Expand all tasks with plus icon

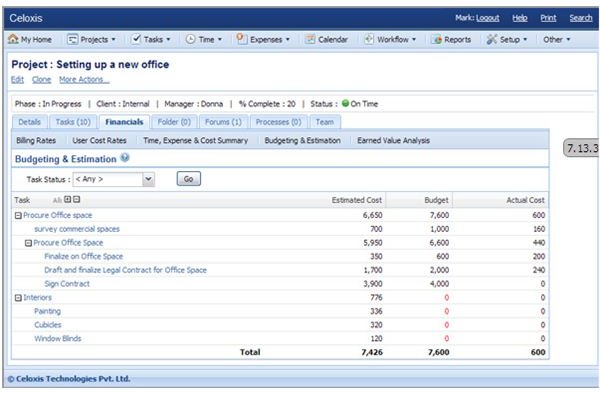tap(68, 199)
